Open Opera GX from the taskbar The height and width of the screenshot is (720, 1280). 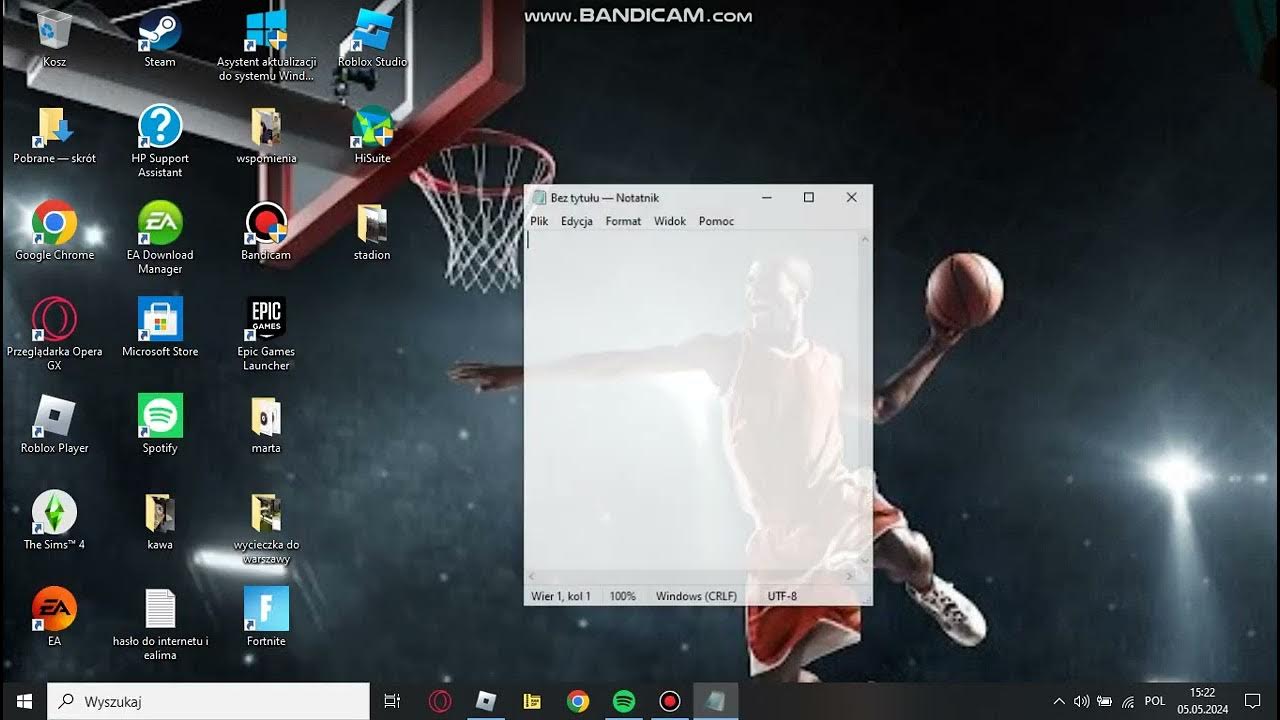click(439, 701)
